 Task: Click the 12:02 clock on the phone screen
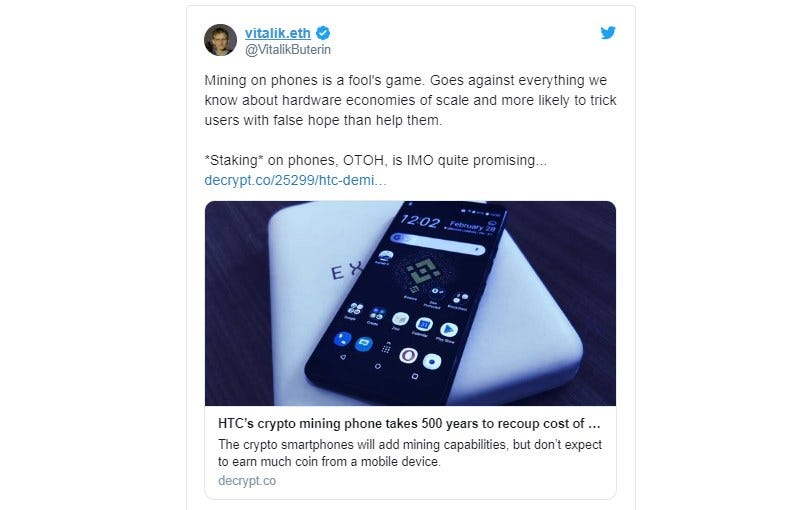pos(420,221)
